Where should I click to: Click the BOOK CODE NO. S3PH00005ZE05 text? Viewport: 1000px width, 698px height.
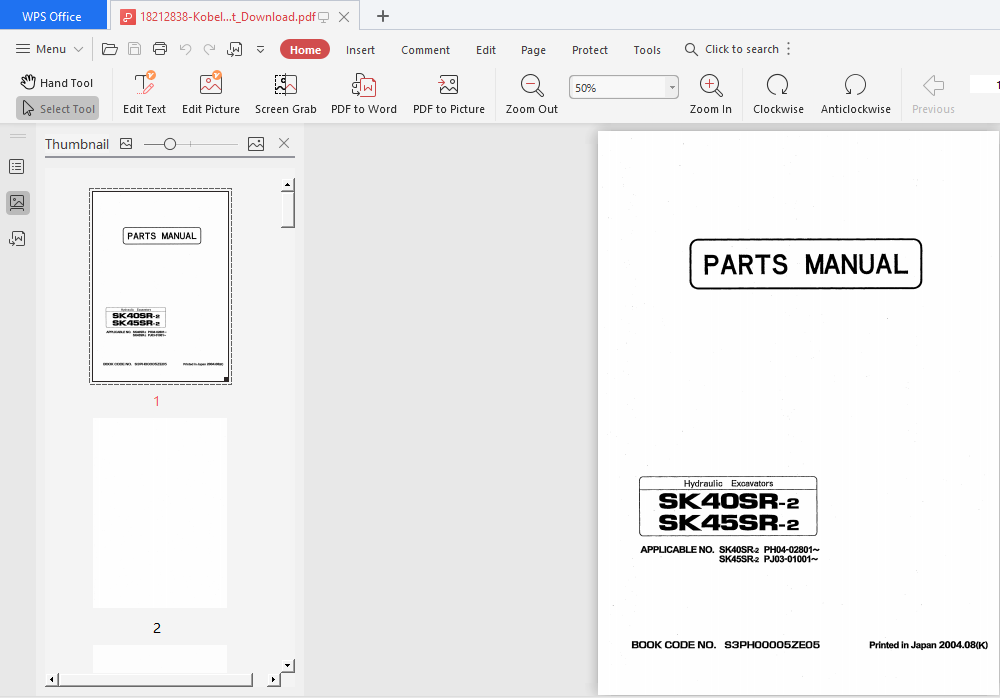725,645
